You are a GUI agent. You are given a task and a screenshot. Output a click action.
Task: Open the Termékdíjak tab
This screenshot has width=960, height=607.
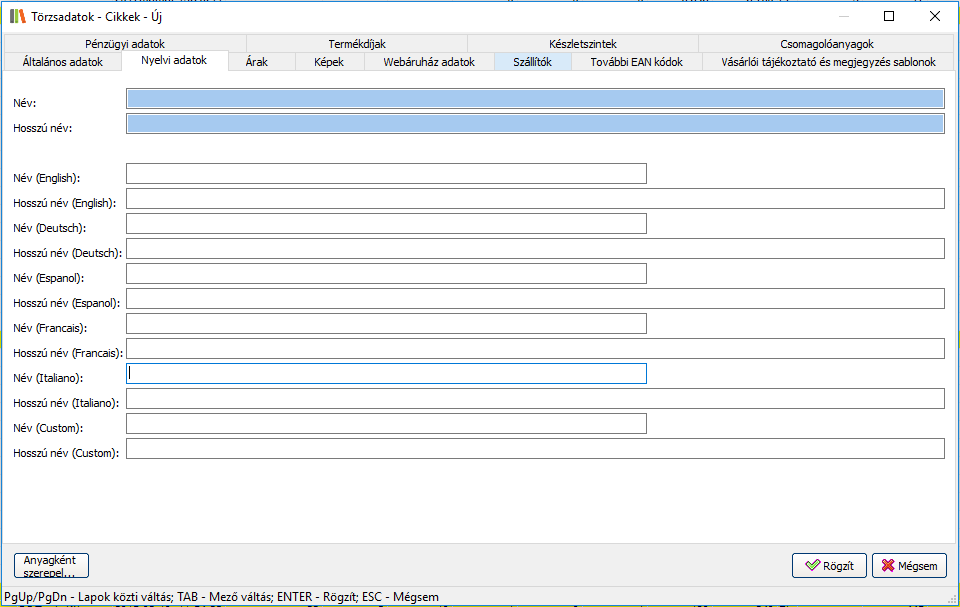357,44
